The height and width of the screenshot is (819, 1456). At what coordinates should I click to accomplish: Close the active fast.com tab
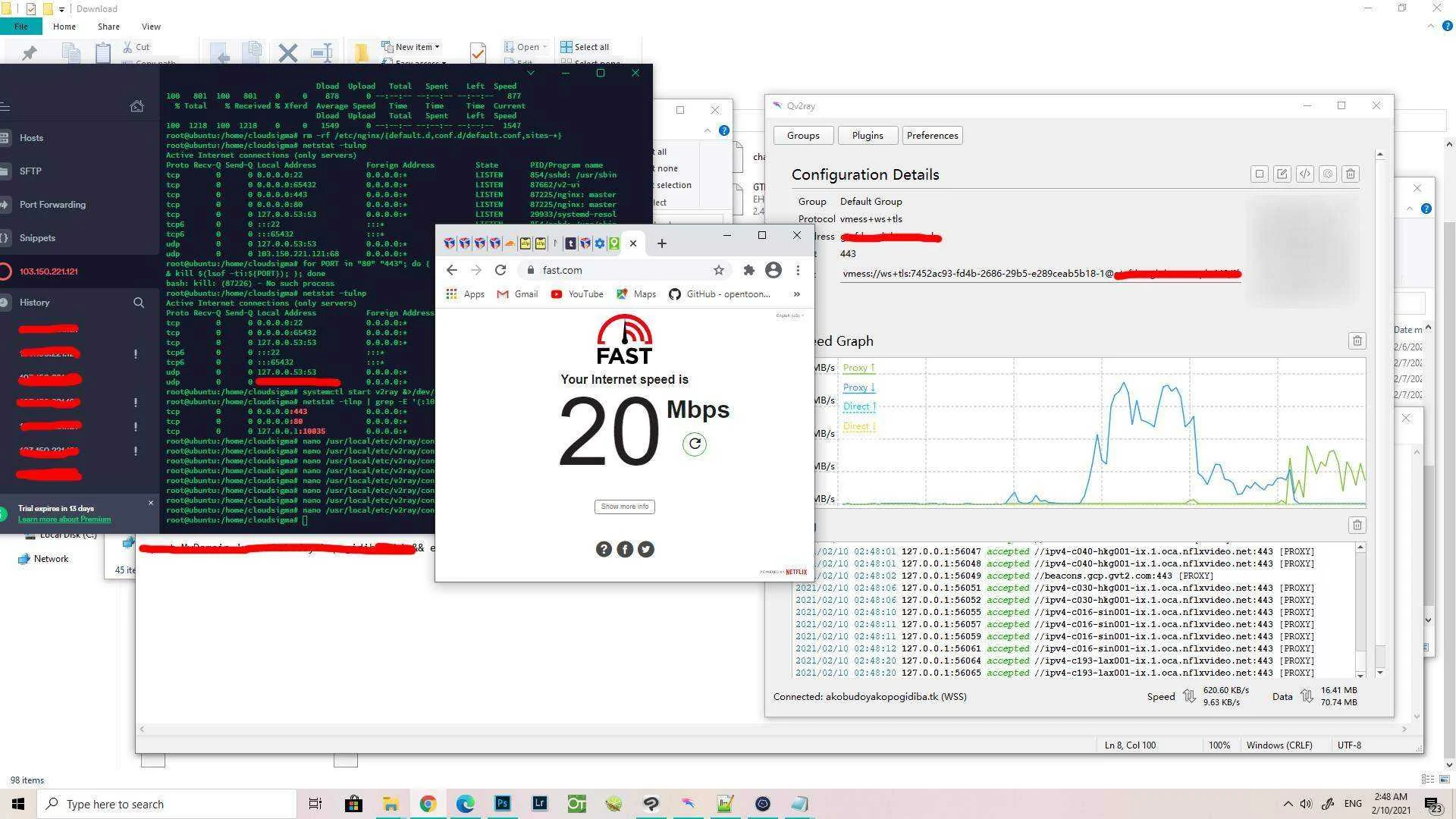click(x=633, y=243)
